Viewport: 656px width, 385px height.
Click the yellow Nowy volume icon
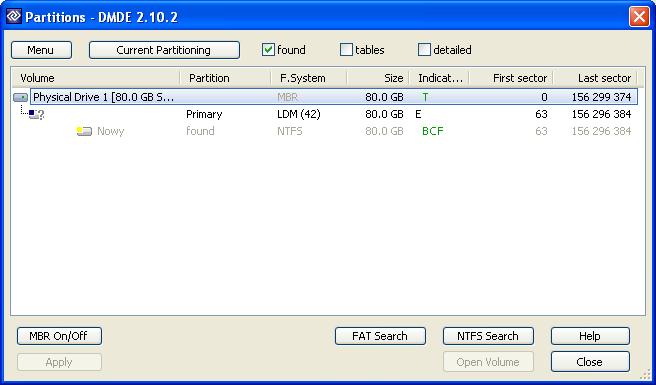coord(84,131)
